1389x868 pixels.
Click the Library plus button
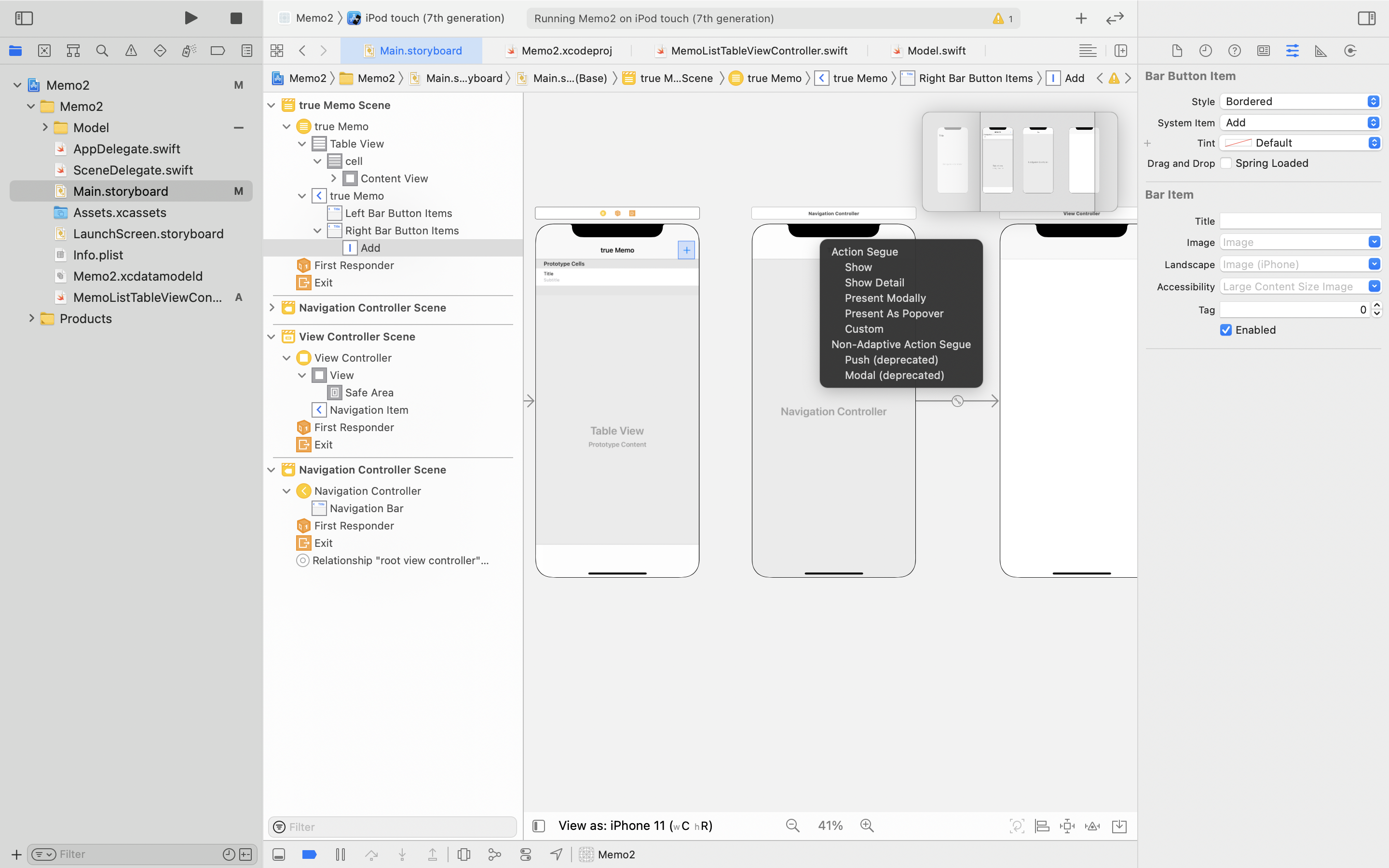pyautogui.click(x=1081, y=18)
